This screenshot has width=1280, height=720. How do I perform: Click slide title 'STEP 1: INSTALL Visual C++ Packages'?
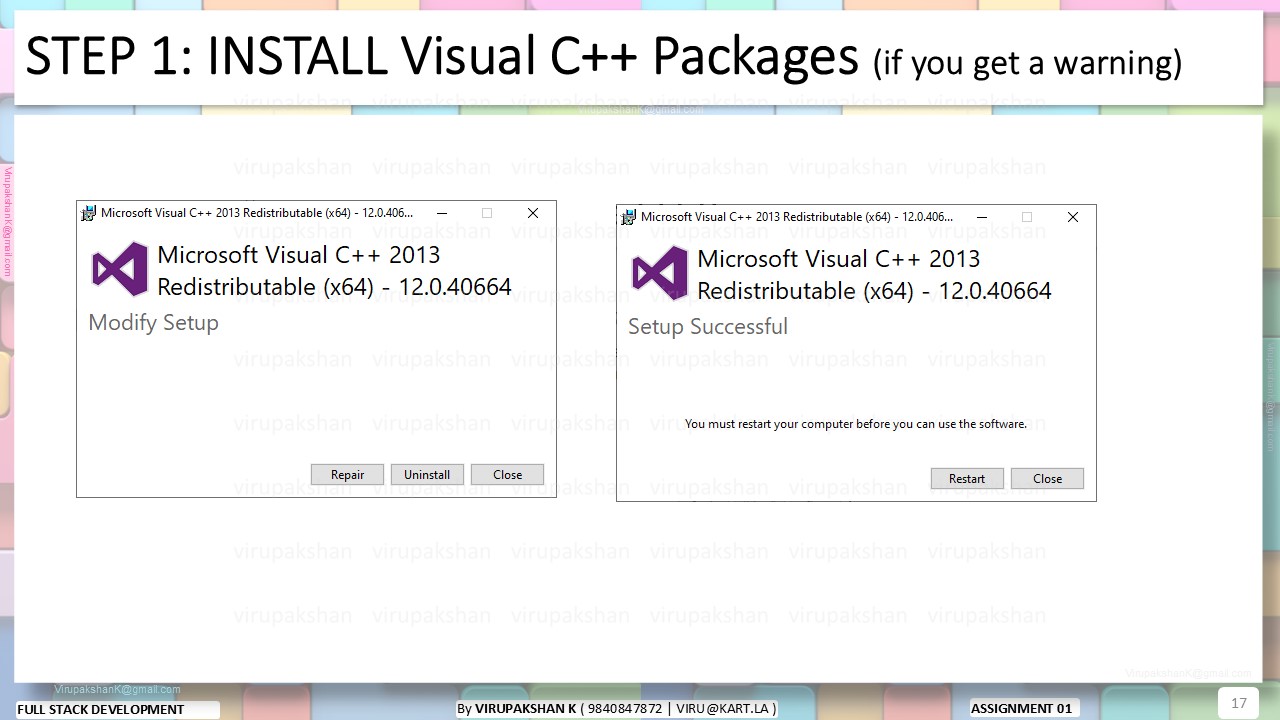coord(441,57)
